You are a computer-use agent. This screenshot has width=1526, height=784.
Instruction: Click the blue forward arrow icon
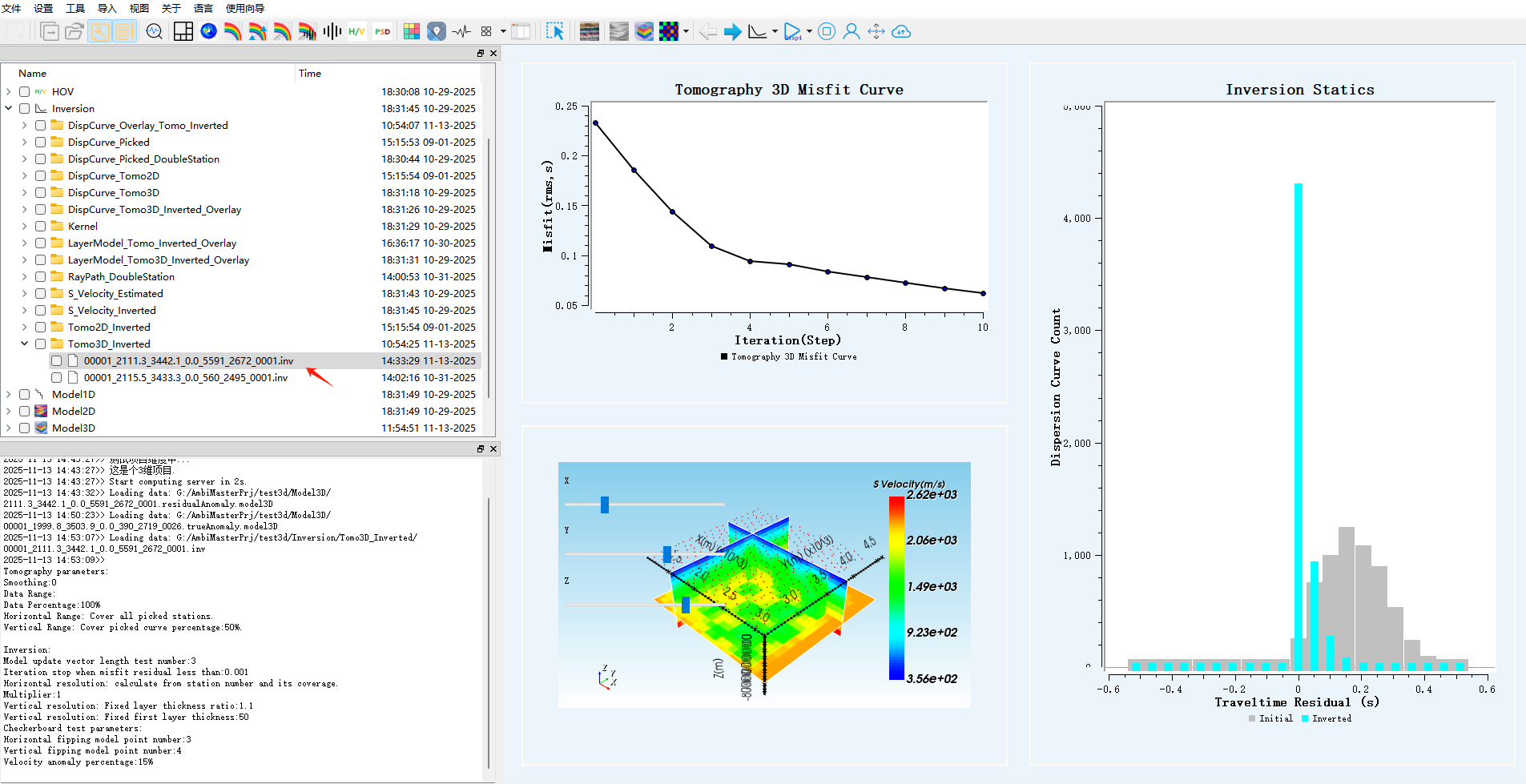pyautogui.click(x=732, y=32)
